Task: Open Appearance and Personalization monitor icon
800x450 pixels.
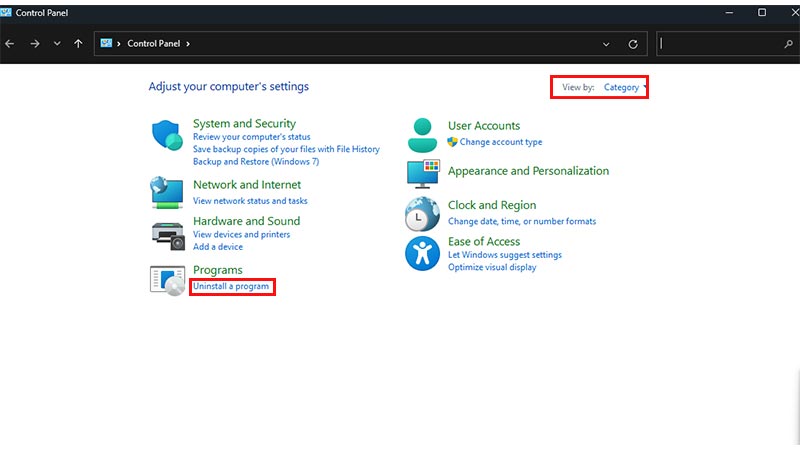Action: click(x=423, y=174)
